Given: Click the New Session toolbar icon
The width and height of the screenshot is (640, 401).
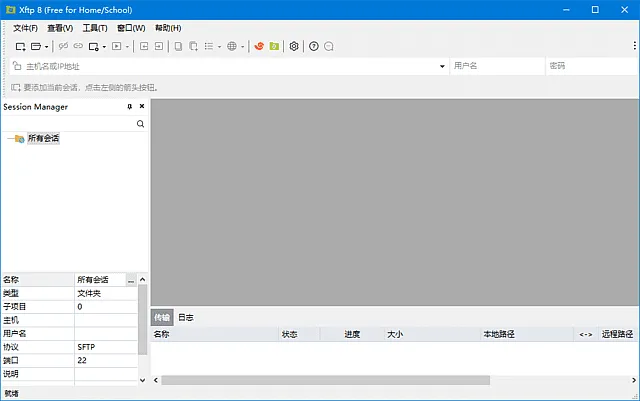Looking at the screenshot, I should (x=20, y=47).
